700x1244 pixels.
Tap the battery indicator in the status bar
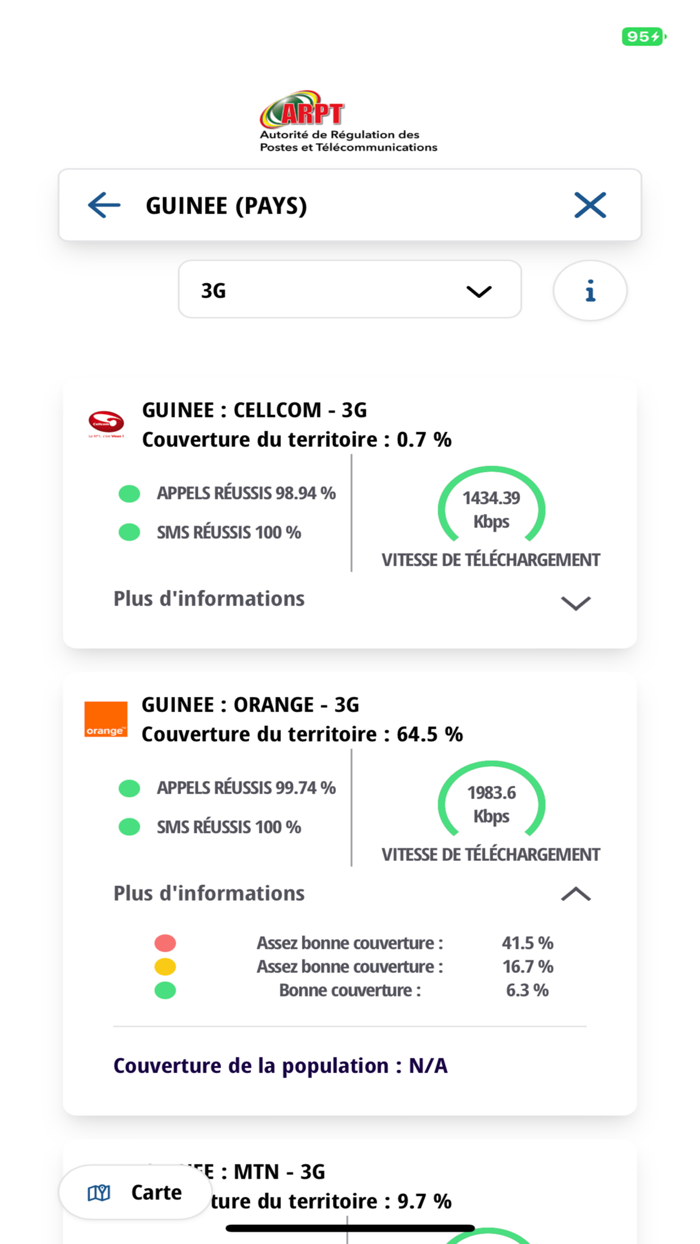(644, 35)
